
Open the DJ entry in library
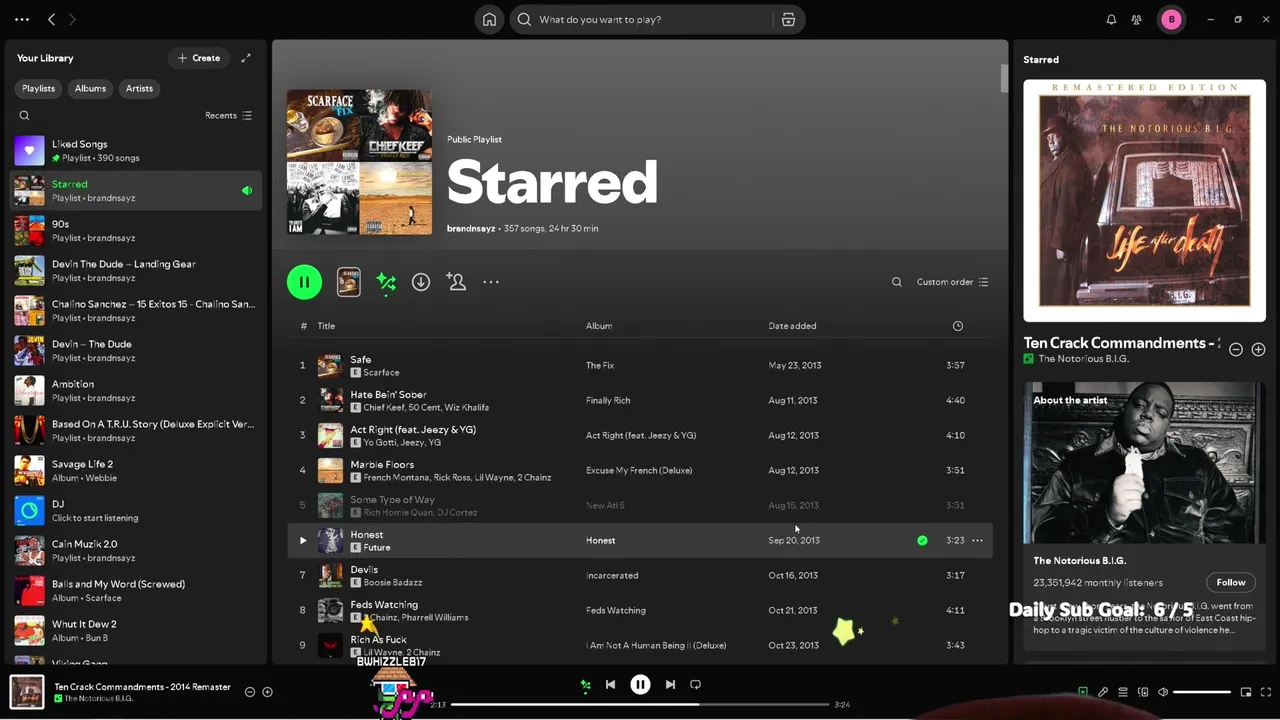tap(136, 511)
